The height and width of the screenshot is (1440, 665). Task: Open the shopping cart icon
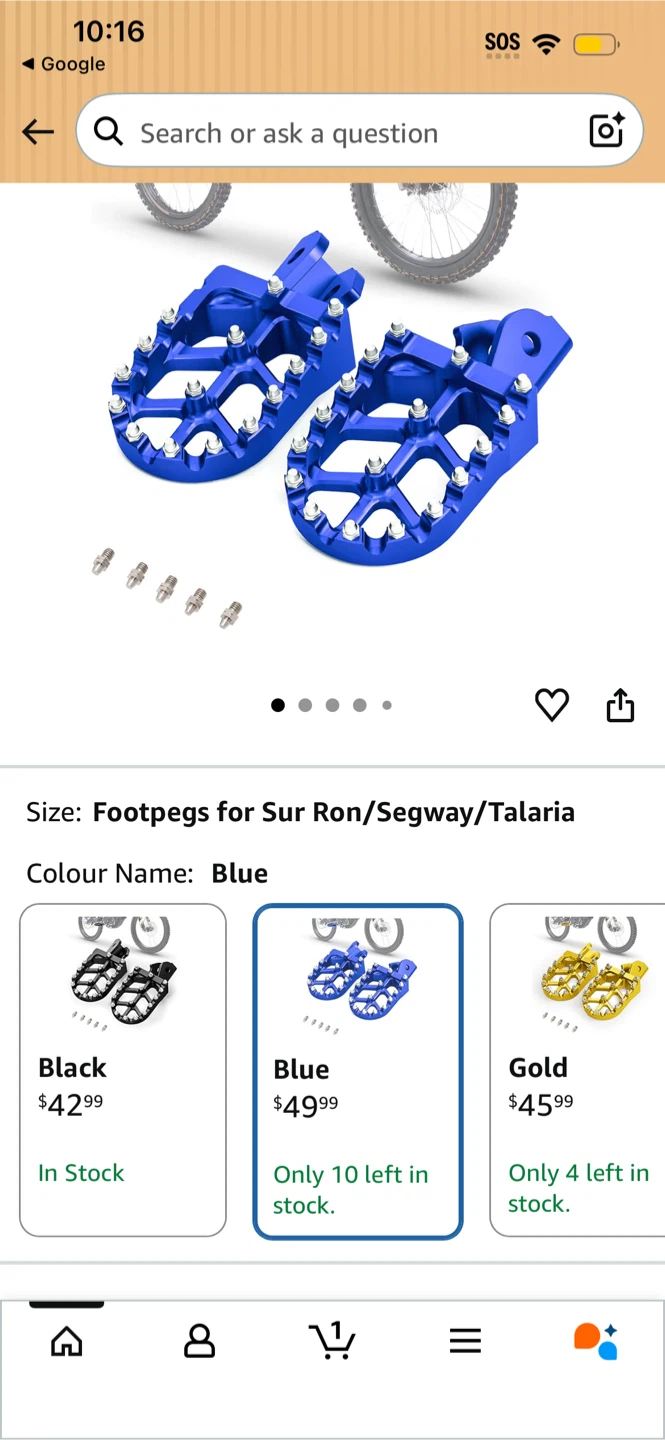click(332, 1340)
